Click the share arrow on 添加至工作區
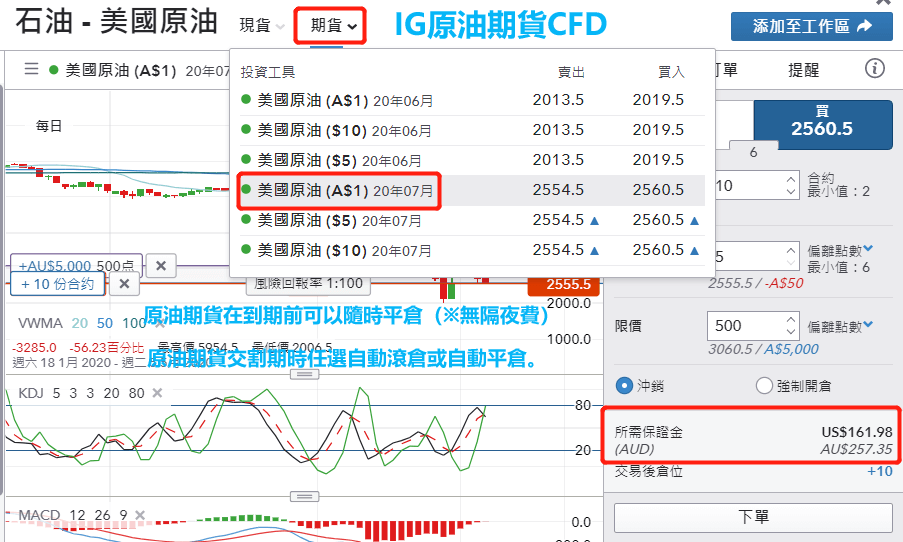 [864, 26]
